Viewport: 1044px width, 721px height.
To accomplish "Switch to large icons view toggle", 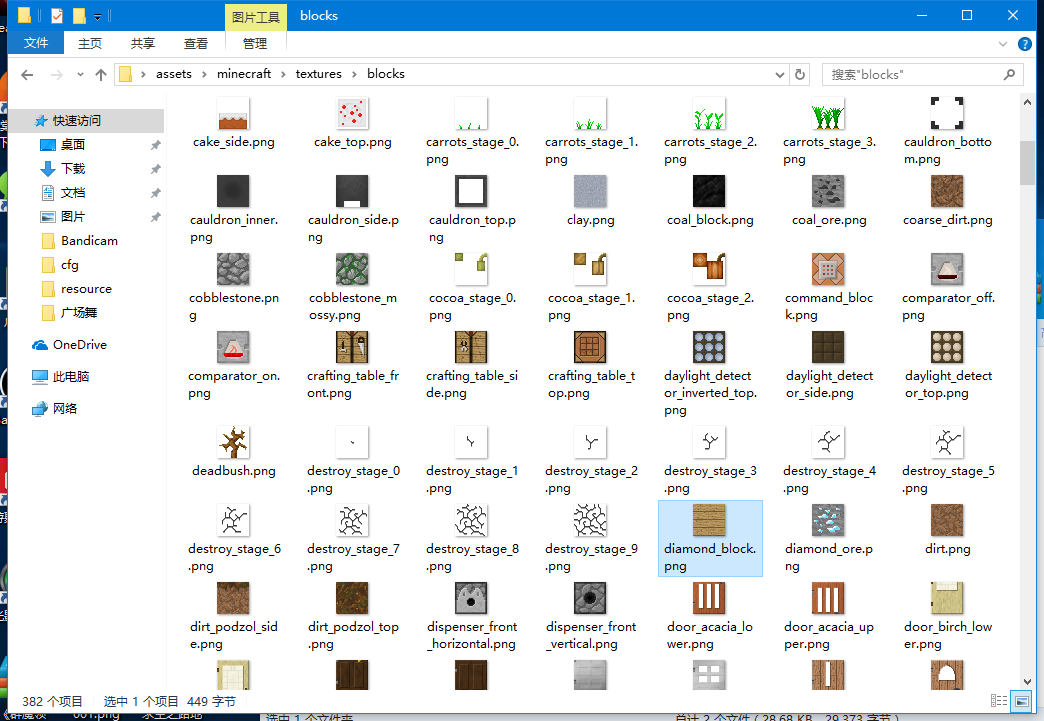I will click(x=1021, y=700).
